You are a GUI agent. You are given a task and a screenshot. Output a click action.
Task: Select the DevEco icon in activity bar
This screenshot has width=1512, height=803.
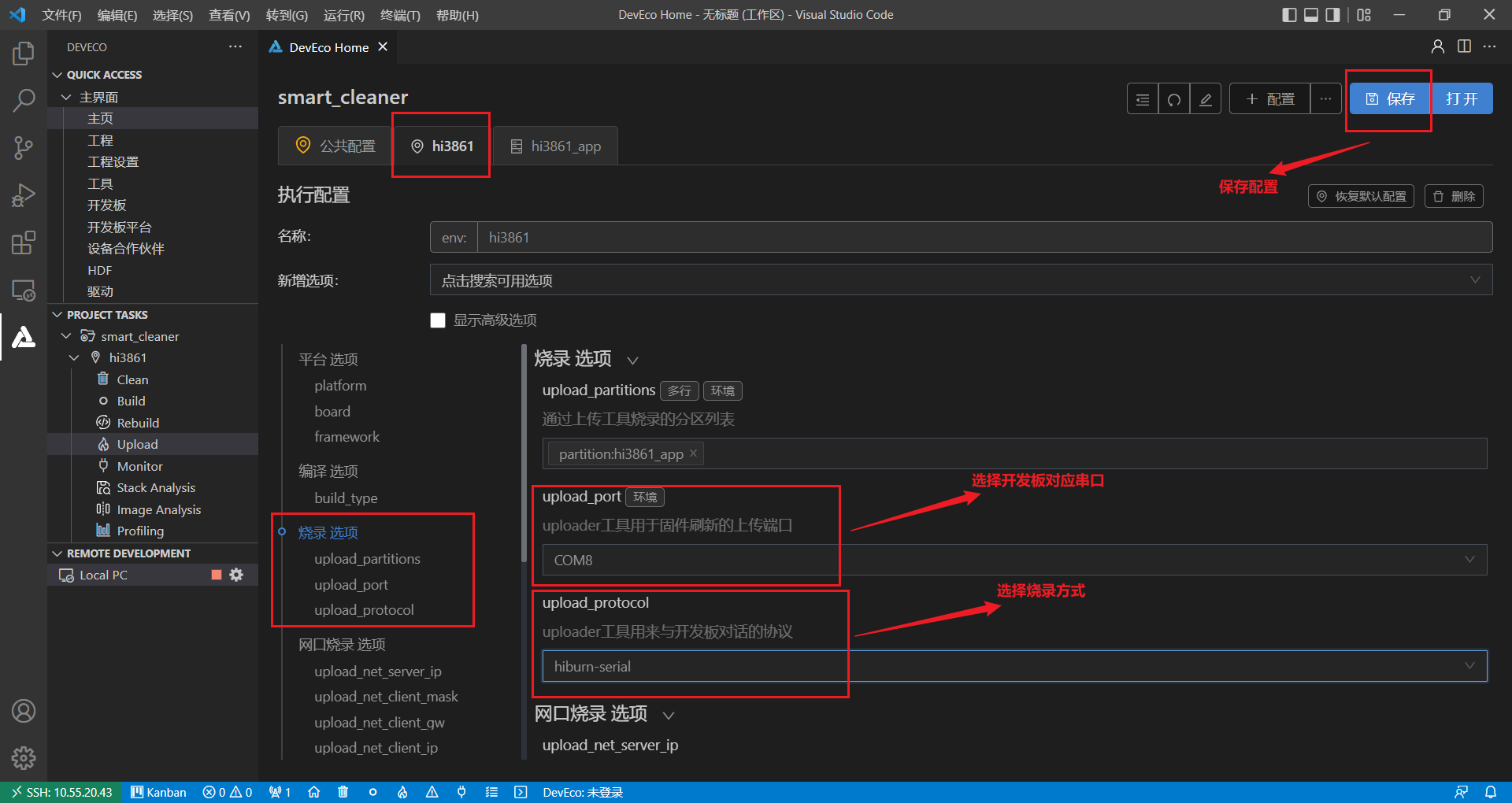click(x=24, y=337)
